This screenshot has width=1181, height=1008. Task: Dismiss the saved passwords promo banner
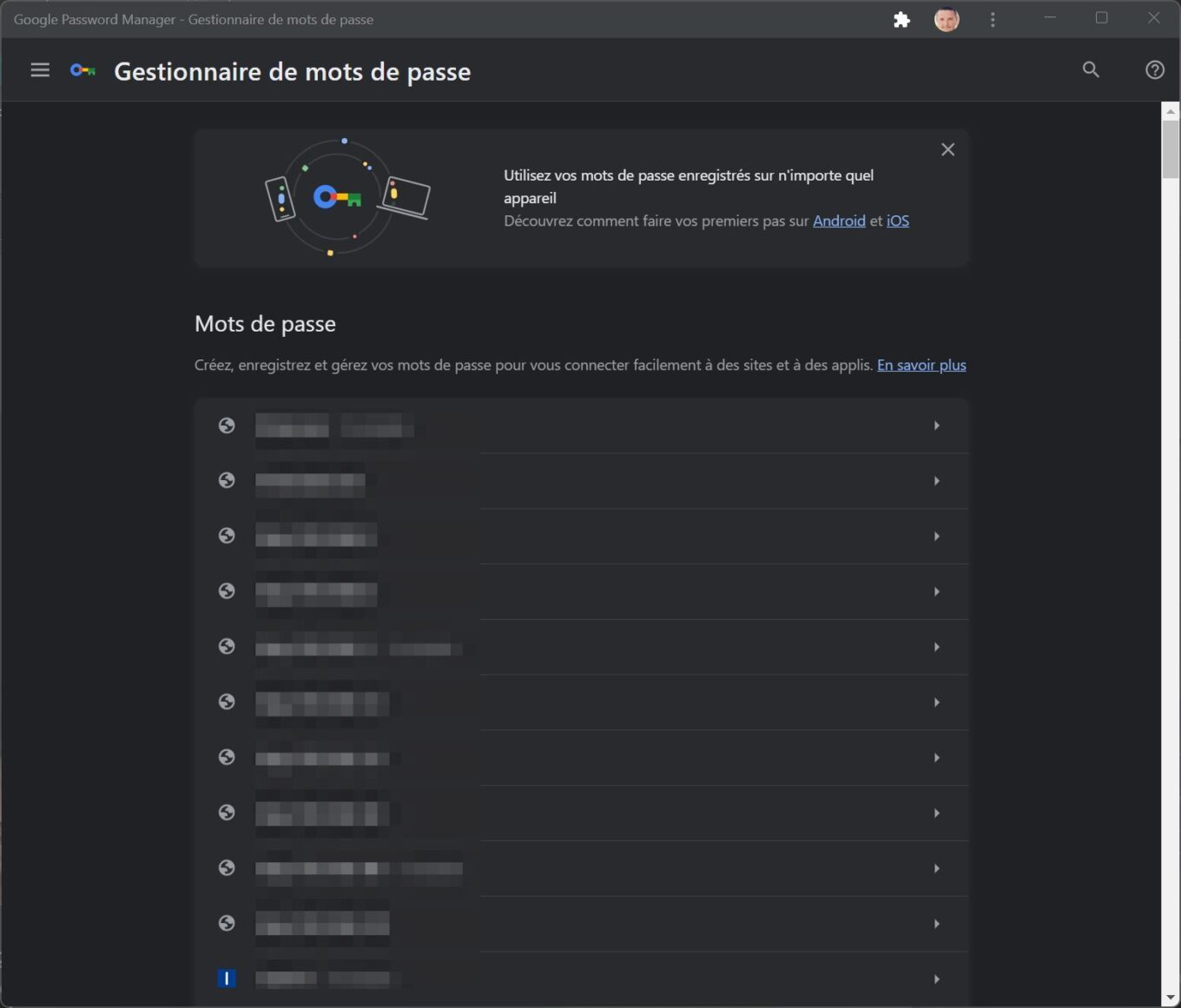[947, 149]
